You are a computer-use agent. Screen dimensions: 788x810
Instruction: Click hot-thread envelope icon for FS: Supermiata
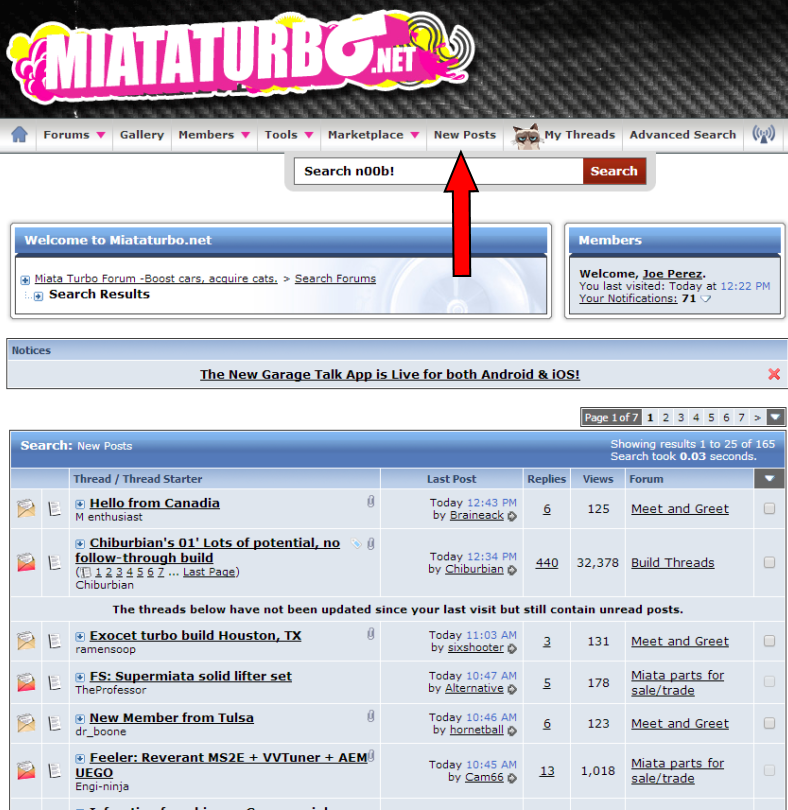pos(26,682)
